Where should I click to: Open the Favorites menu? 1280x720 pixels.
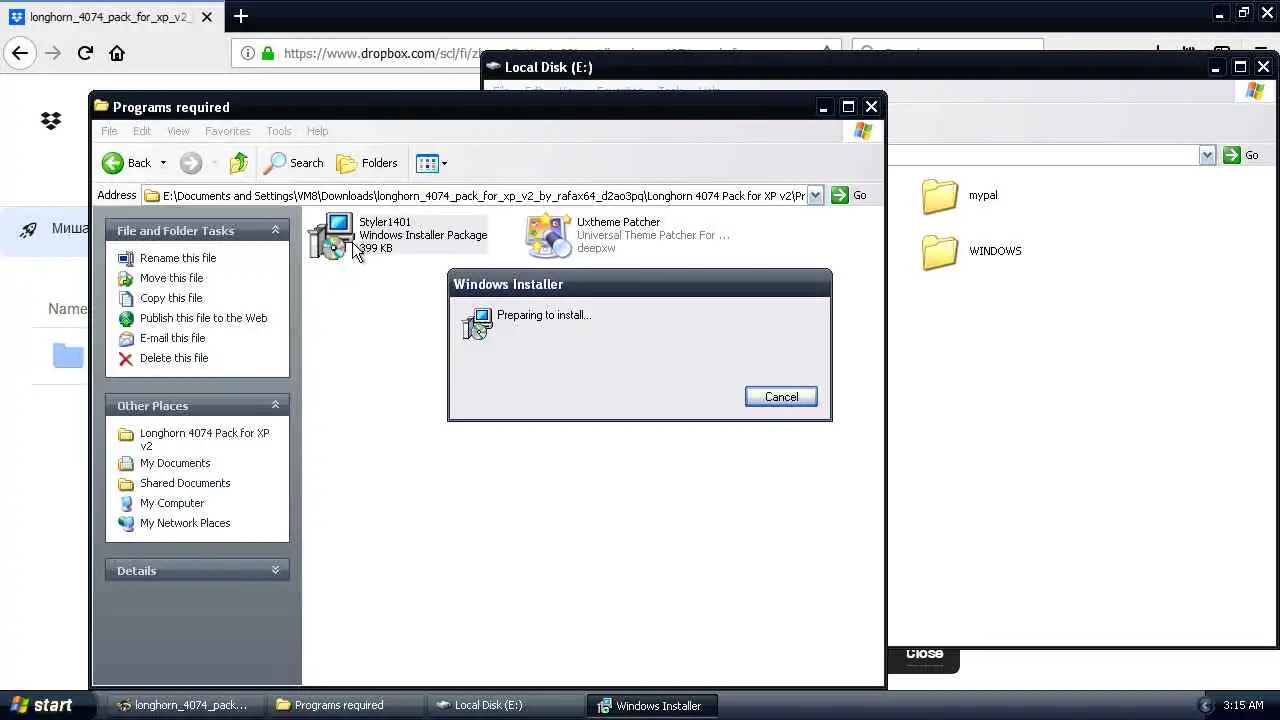pyautogui.click(x=228, y=131)
